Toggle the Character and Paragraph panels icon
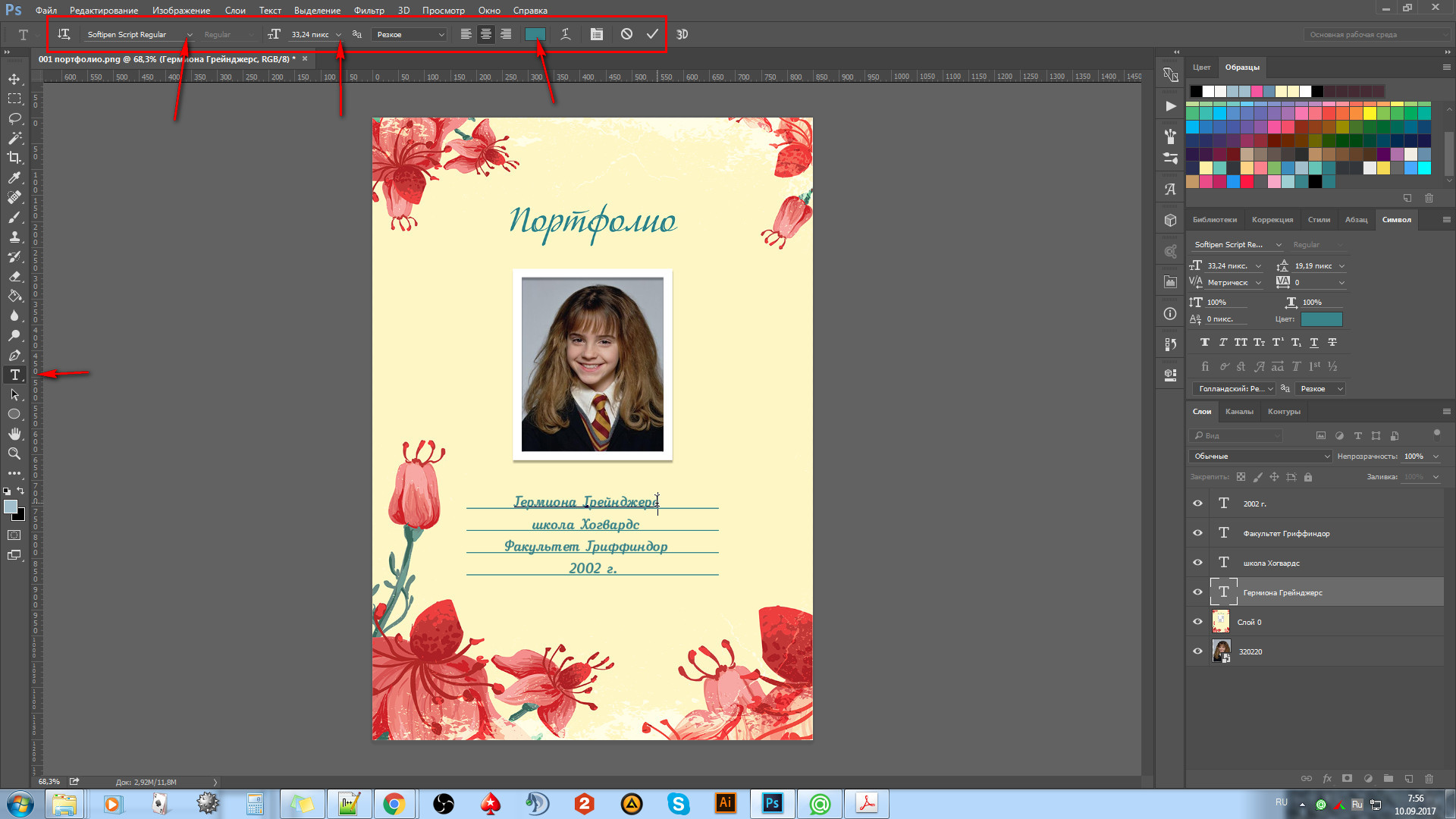This screenshot has width=1456, height=819. pyautogui.click(x=597, y=34)
